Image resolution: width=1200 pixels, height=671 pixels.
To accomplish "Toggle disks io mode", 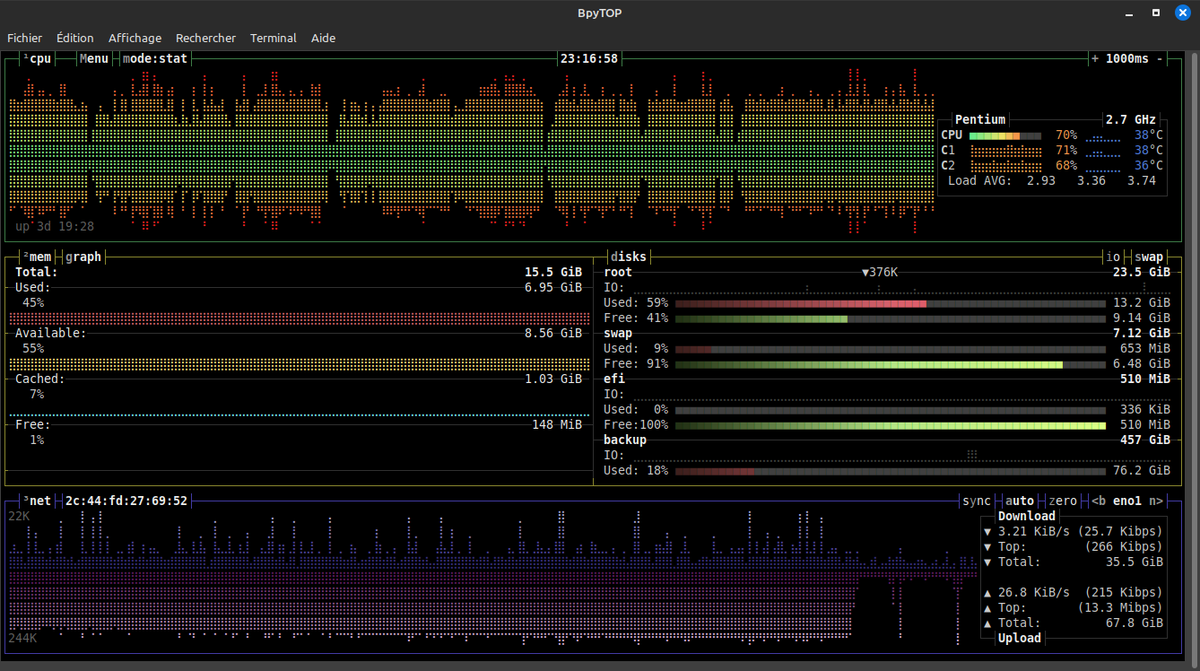I will [x=1113, y=257].
